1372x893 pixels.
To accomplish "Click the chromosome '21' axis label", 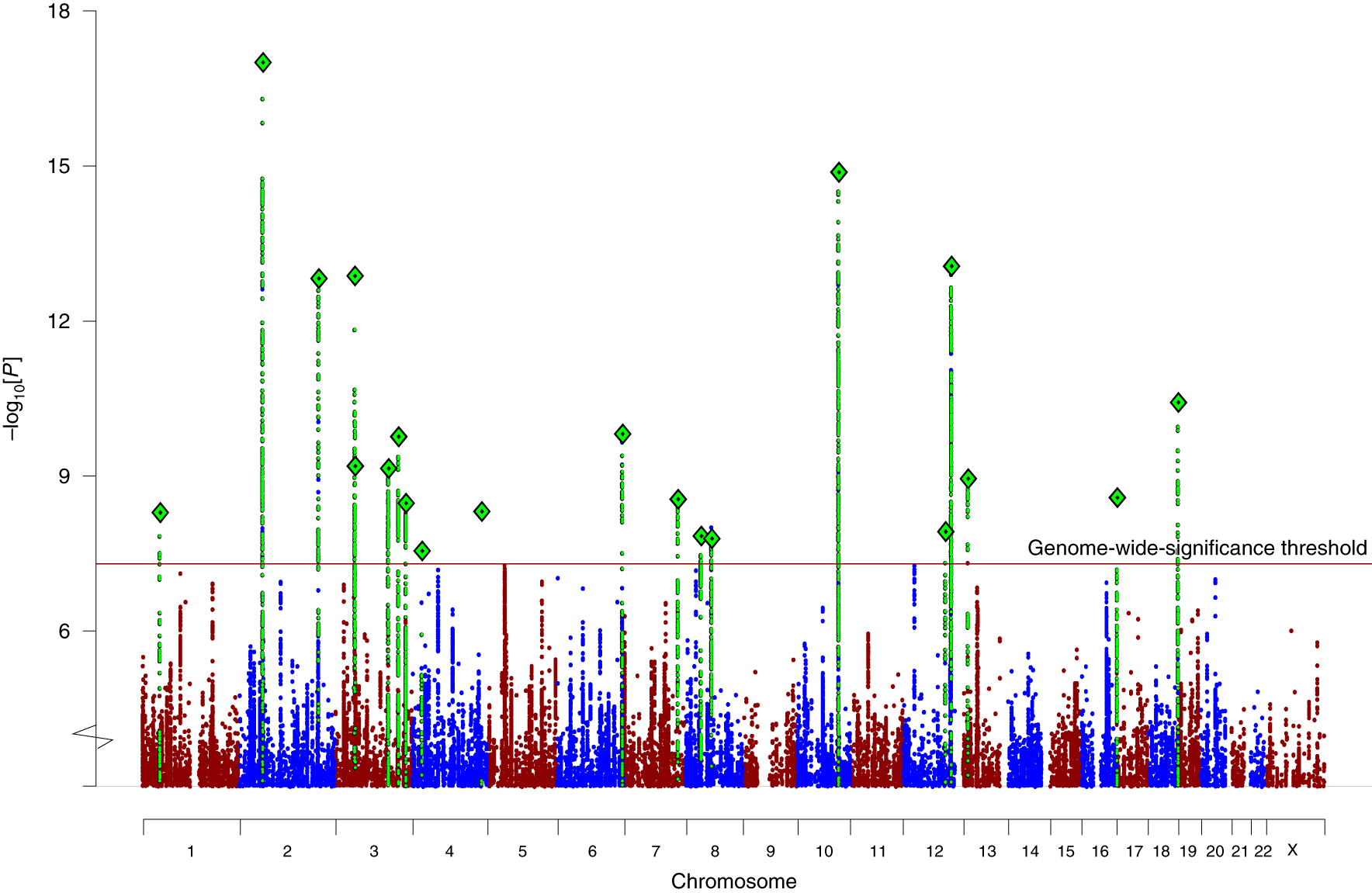I will pyautogui.click(x=1240, y=852).
